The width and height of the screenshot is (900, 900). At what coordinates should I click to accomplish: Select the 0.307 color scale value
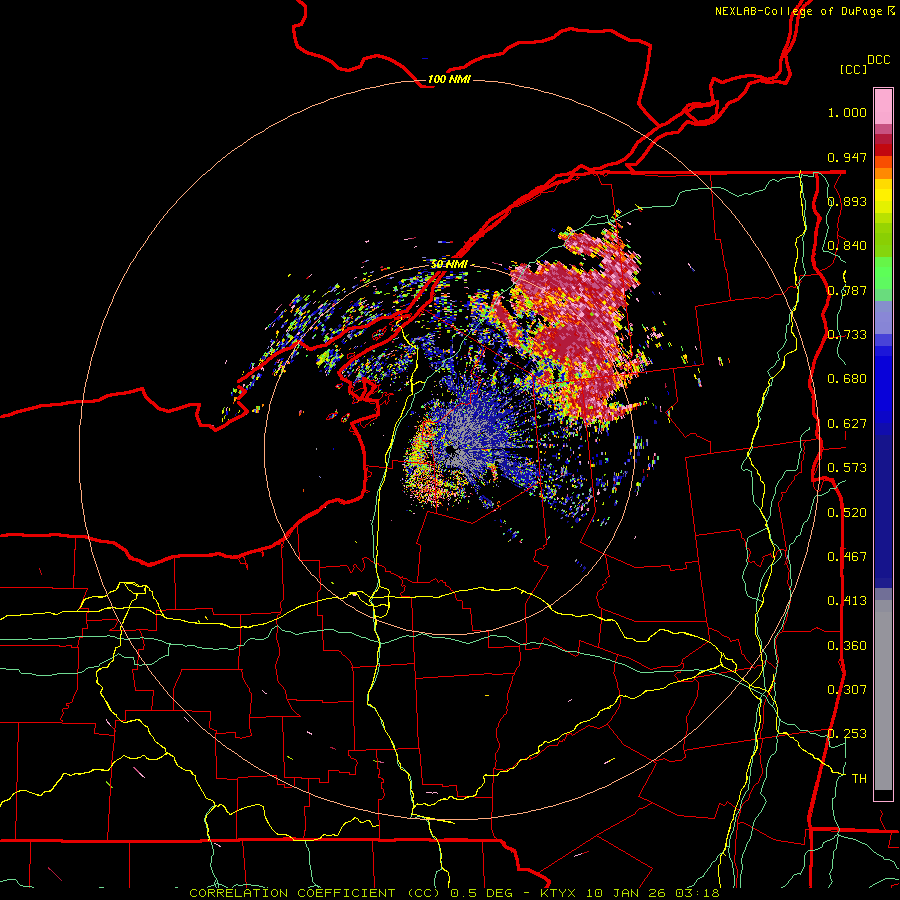pos(847,690)
